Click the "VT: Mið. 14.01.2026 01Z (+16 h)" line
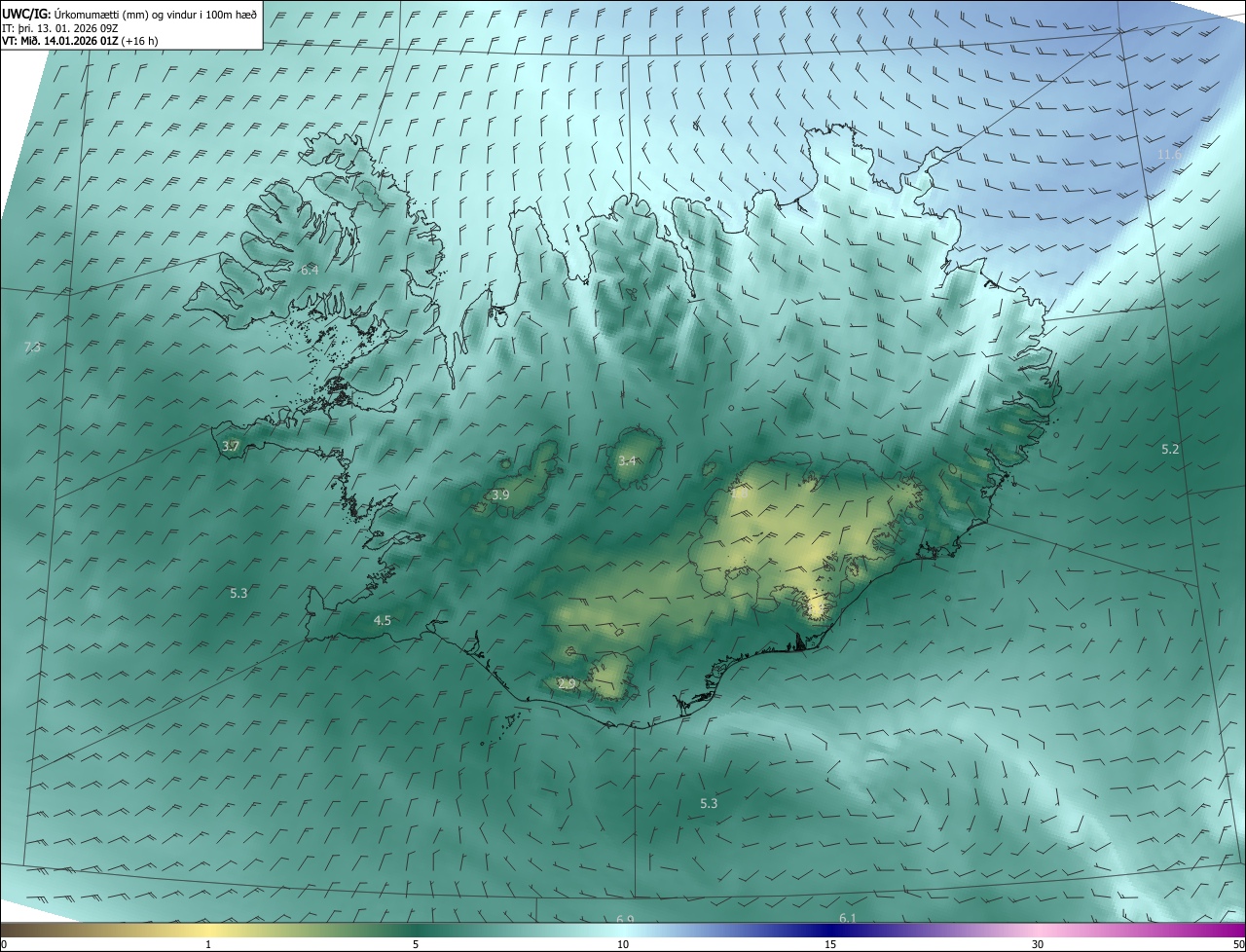1246x952 pixels. 81,41
